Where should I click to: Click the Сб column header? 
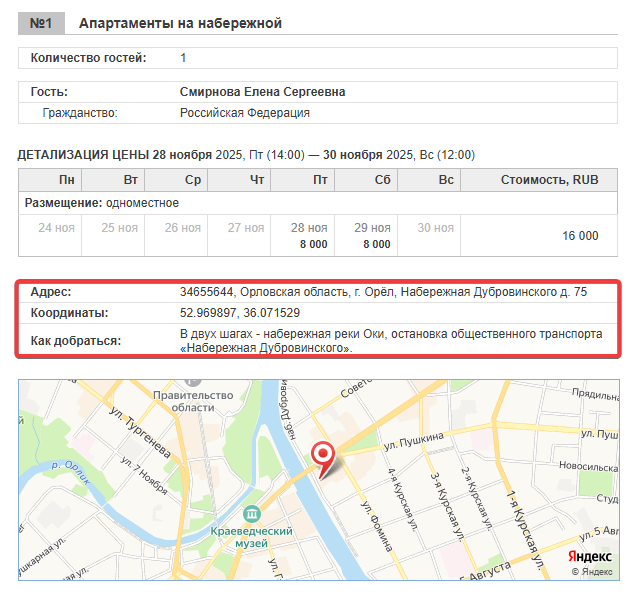pos(366,180)
